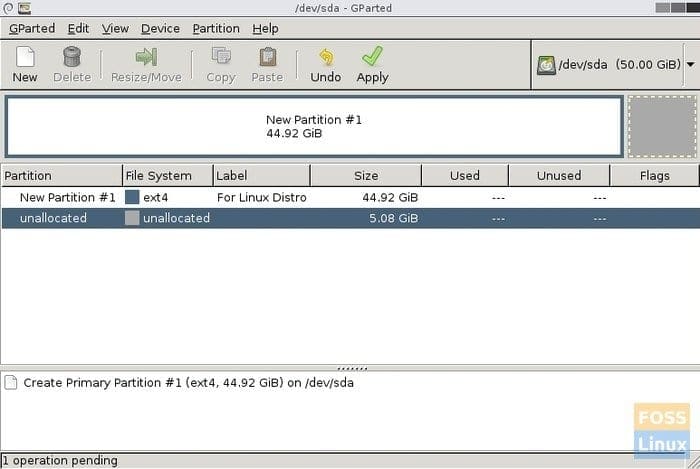Click the Resize/Move toolbar icon

coord(146,57)
